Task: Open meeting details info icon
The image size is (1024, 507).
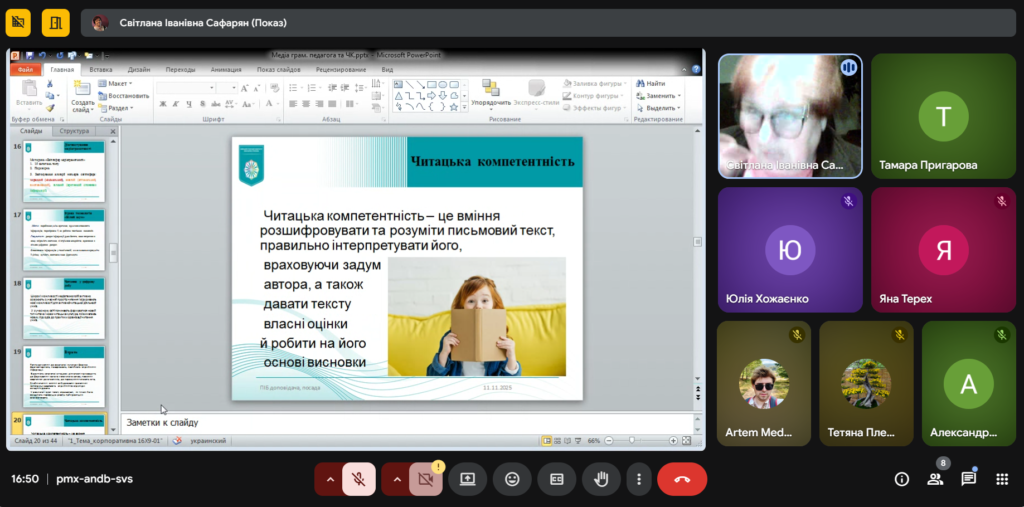Action: pyautogui.click(x=901, y=479)
